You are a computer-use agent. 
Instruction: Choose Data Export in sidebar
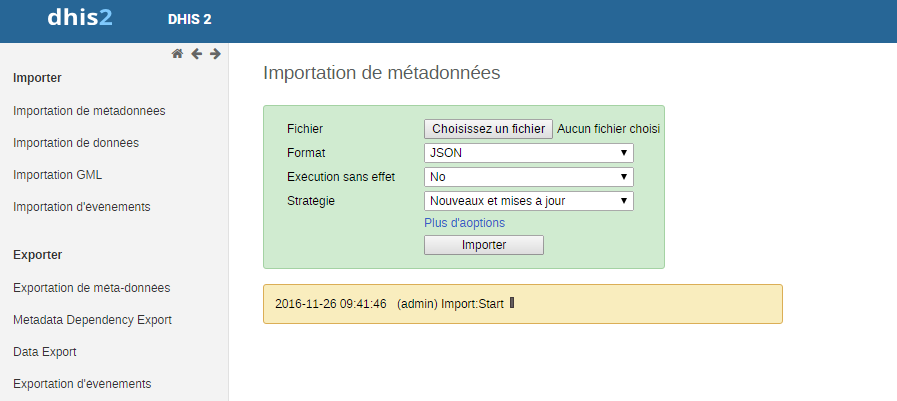(45, 352)
